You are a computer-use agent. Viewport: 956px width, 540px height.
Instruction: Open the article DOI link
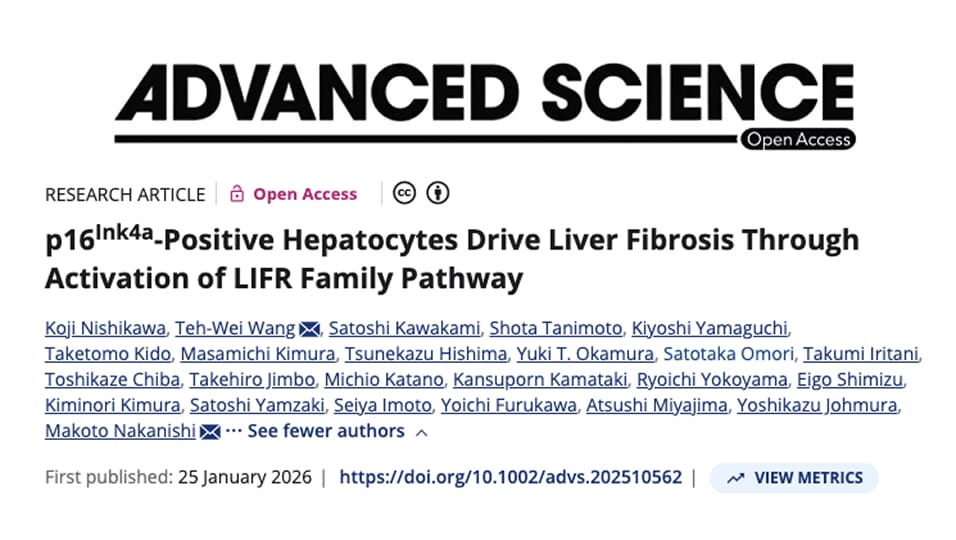tap(511, 478)
